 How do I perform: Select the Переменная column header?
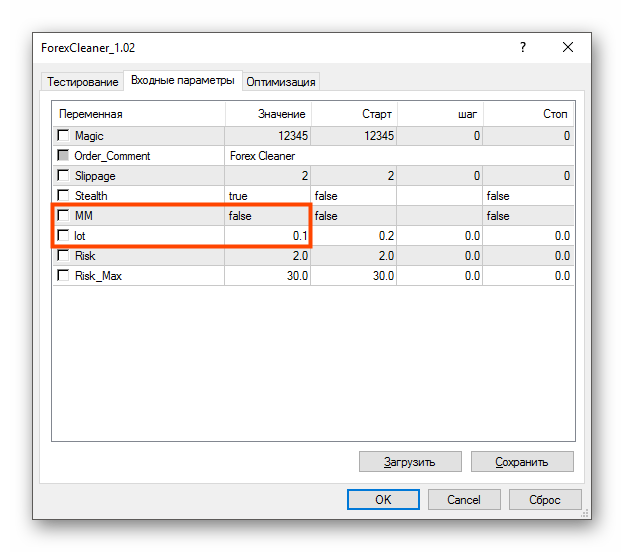pos(139,114)
